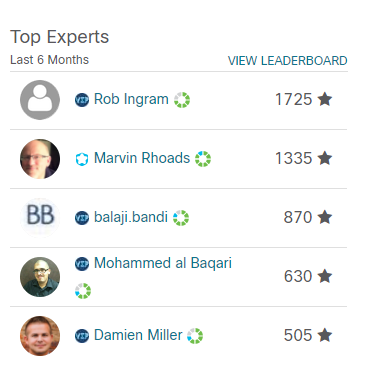Click Mohammed al Baqari's VIP badge icon
This screenshot has width=379, height=386.
click(x=82, y=264)
